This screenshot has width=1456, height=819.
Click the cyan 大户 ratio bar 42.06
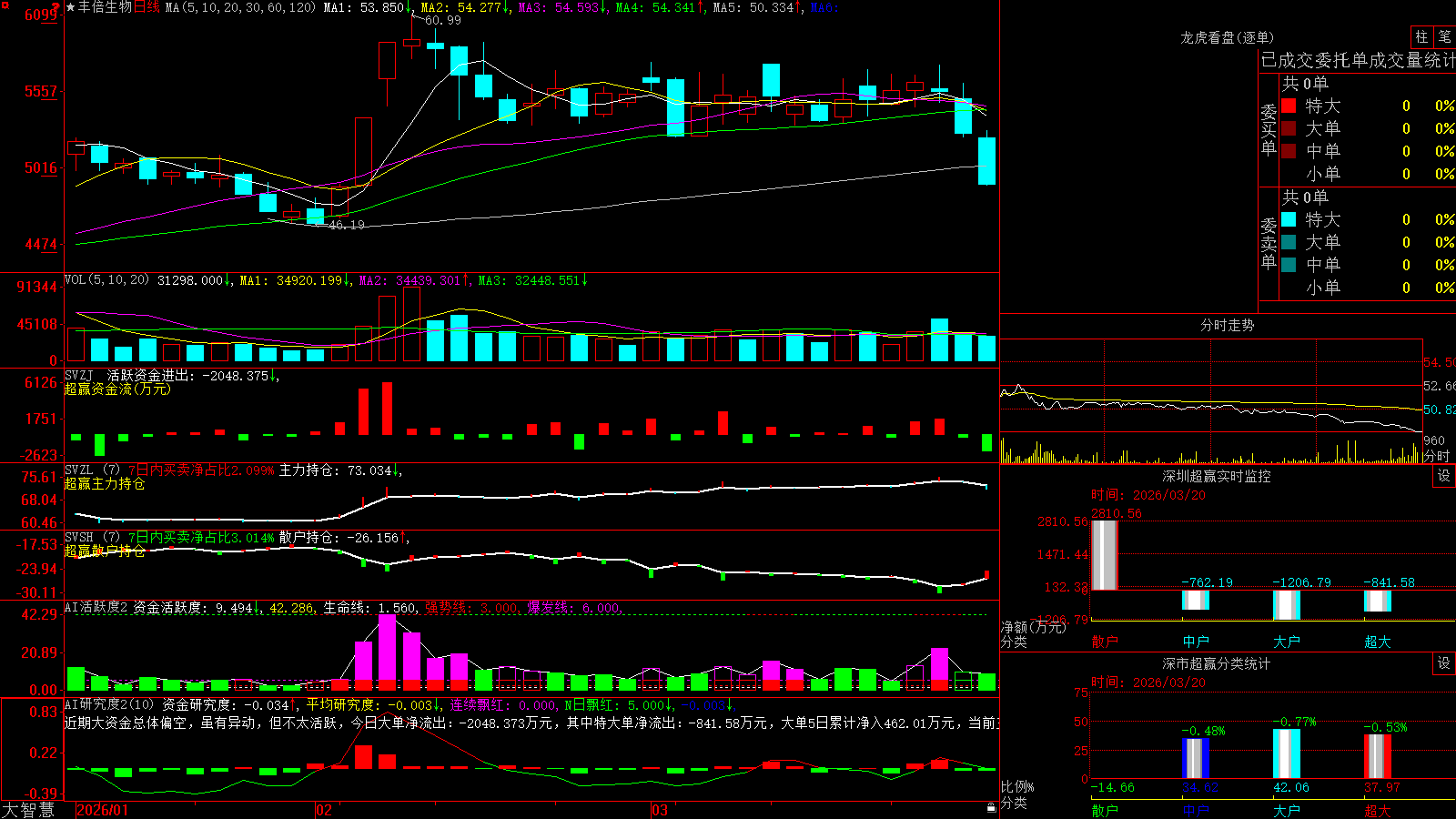(1287, 753)
